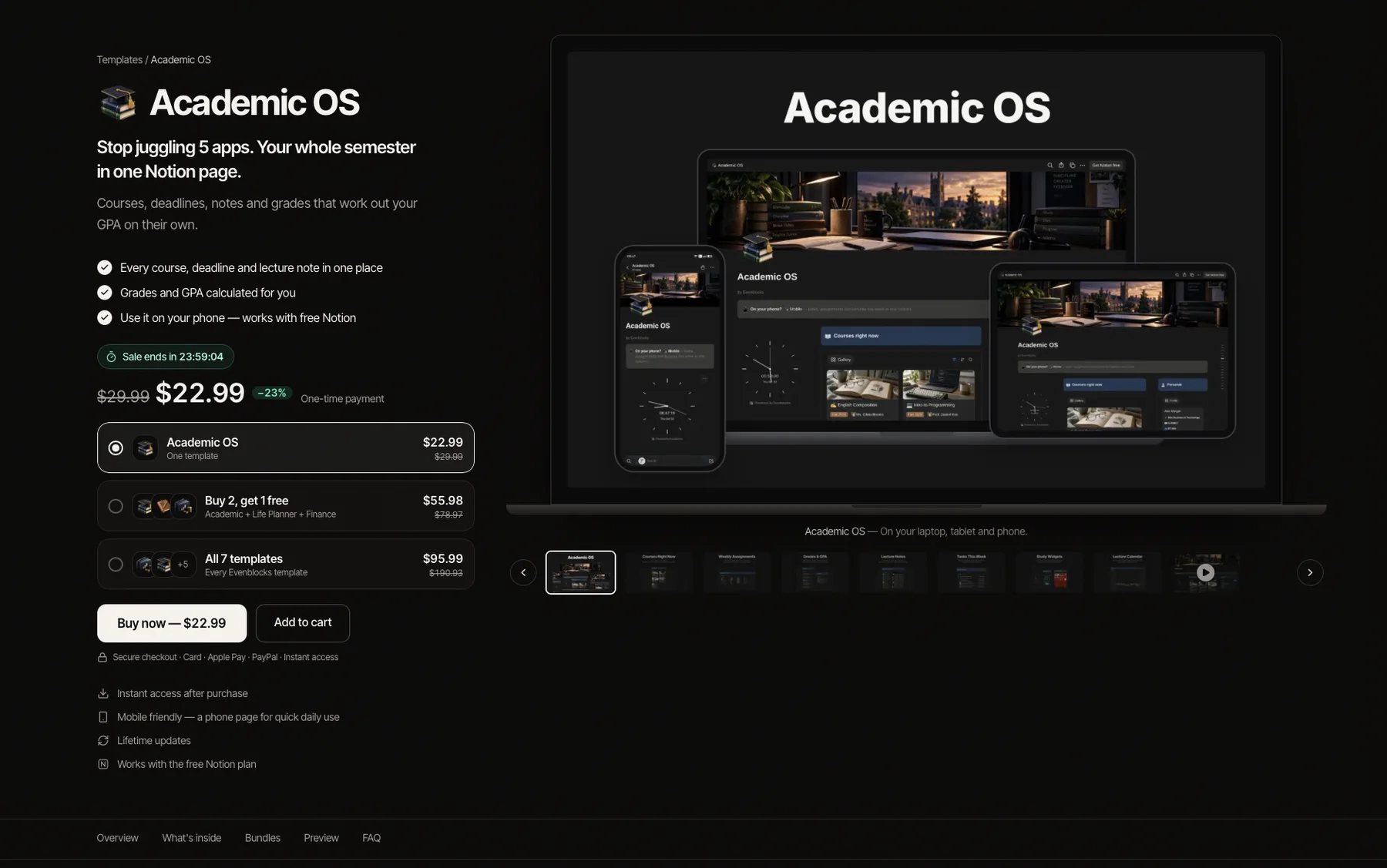Open the FAQ tab

(371, 838)
